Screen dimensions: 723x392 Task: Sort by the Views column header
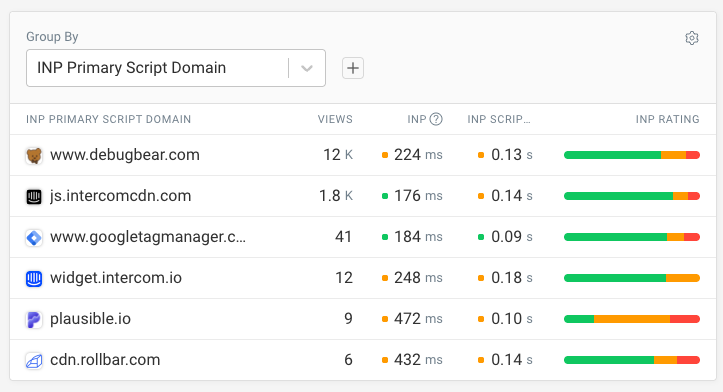335,119
